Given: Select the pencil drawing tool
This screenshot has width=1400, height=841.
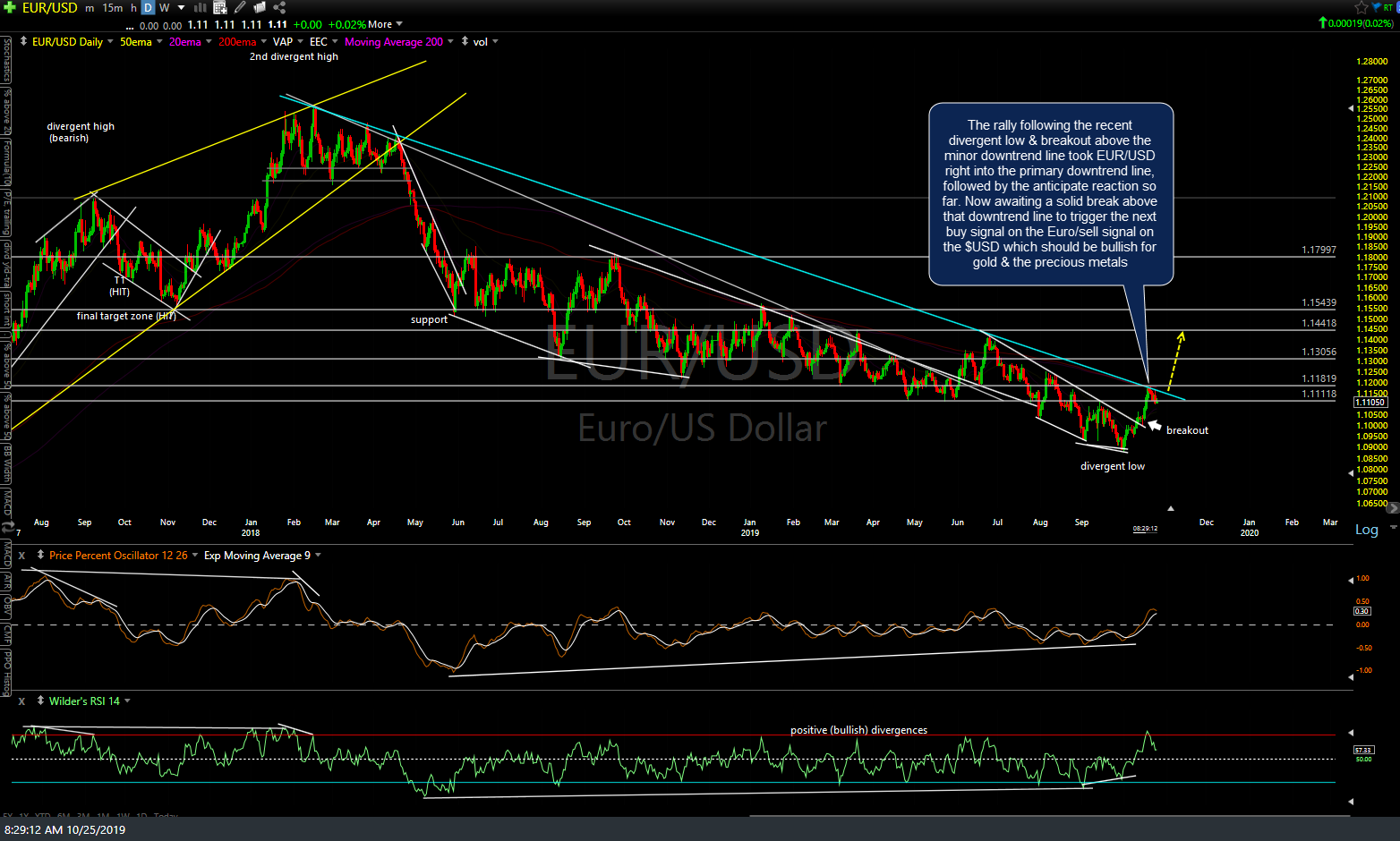Looking at the screenshot, I should pos(240,7).
